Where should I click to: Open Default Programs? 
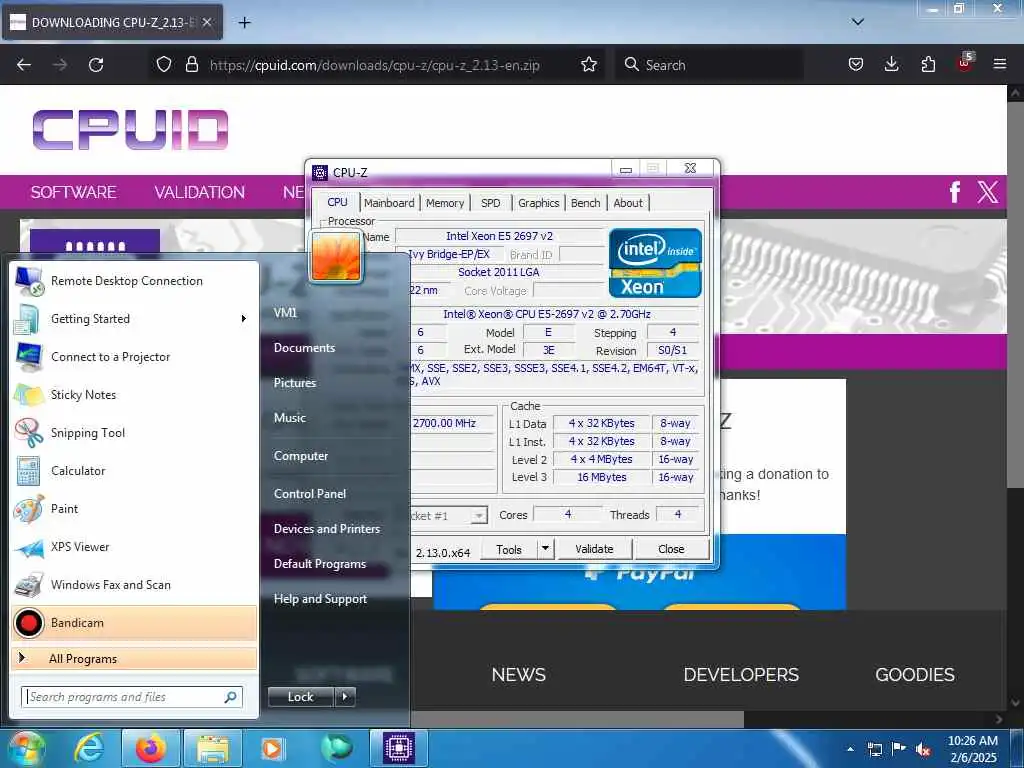pos(320,564)
